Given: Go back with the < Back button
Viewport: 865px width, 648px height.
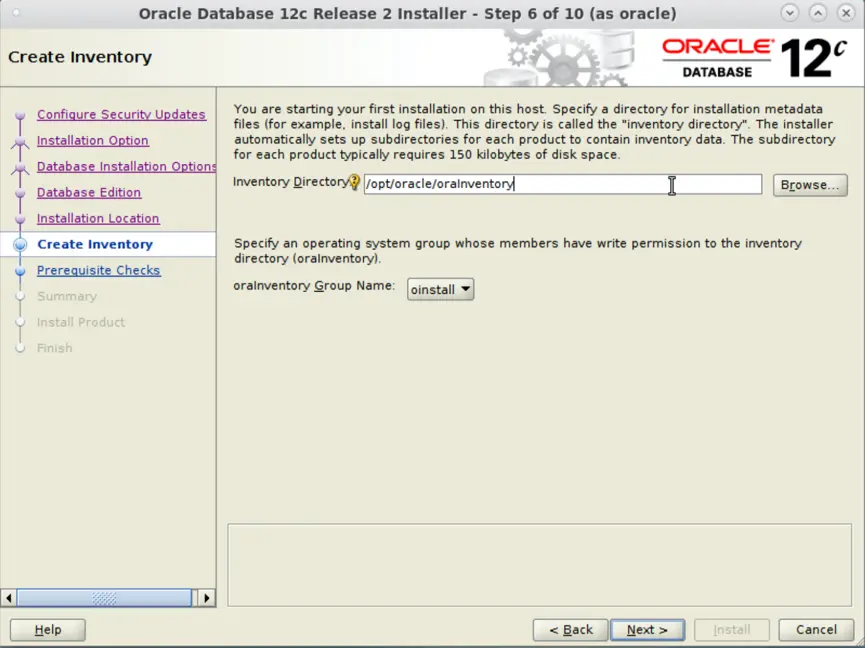Looking at the screenshot, I should pyautogui.click(x=570, y=630).
